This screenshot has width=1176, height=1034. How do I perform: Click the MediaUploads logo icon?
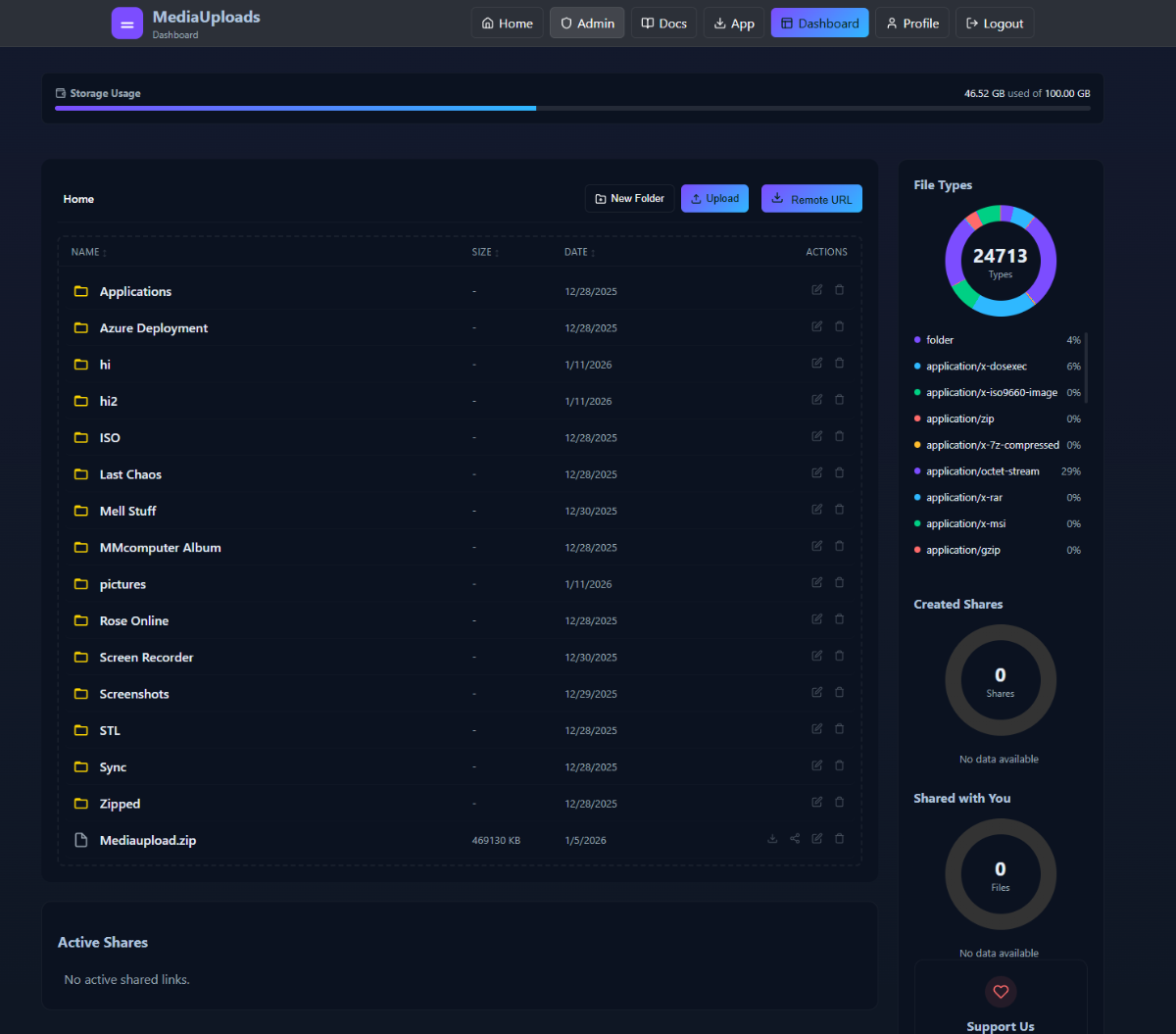pyautogui.click(x=127, y=24)
